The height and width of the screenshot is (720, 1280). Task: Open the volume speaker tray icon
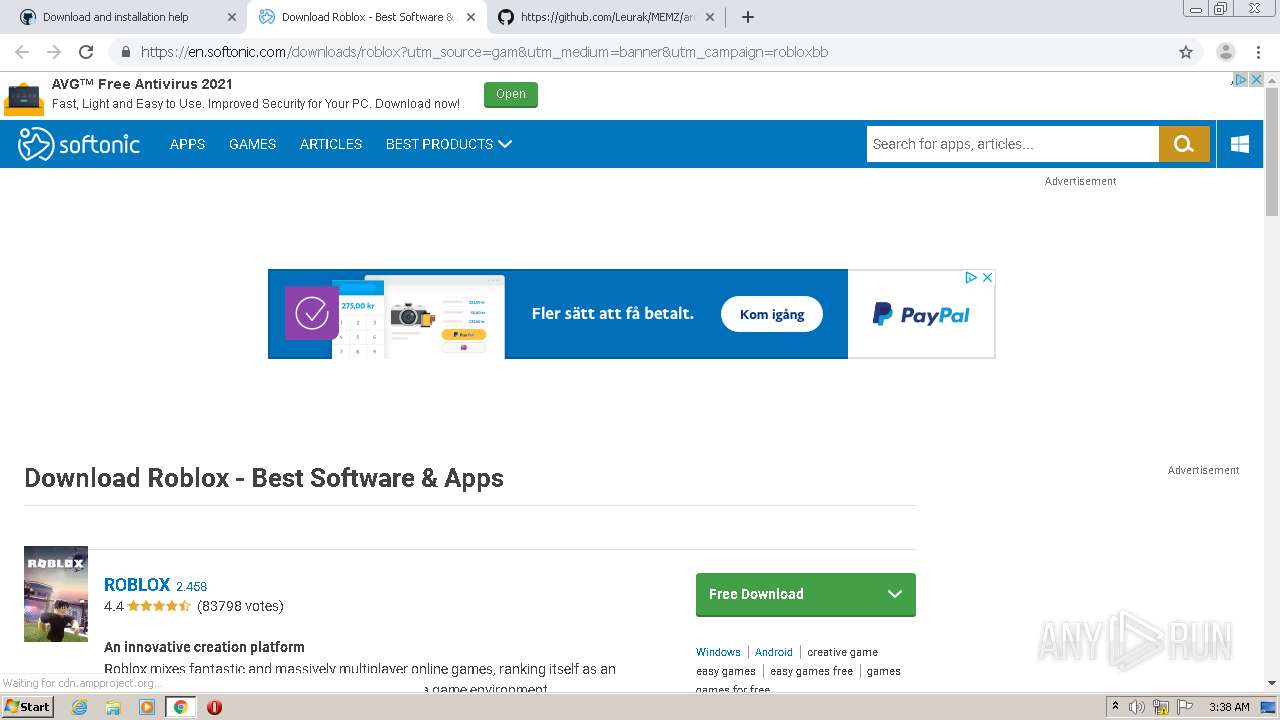pos(1137,707)
